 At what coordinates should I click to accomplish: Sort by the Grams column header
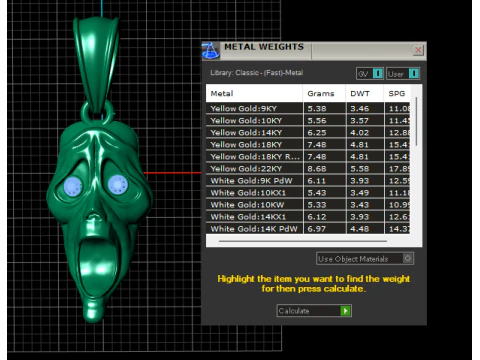(x=324, y=93)
